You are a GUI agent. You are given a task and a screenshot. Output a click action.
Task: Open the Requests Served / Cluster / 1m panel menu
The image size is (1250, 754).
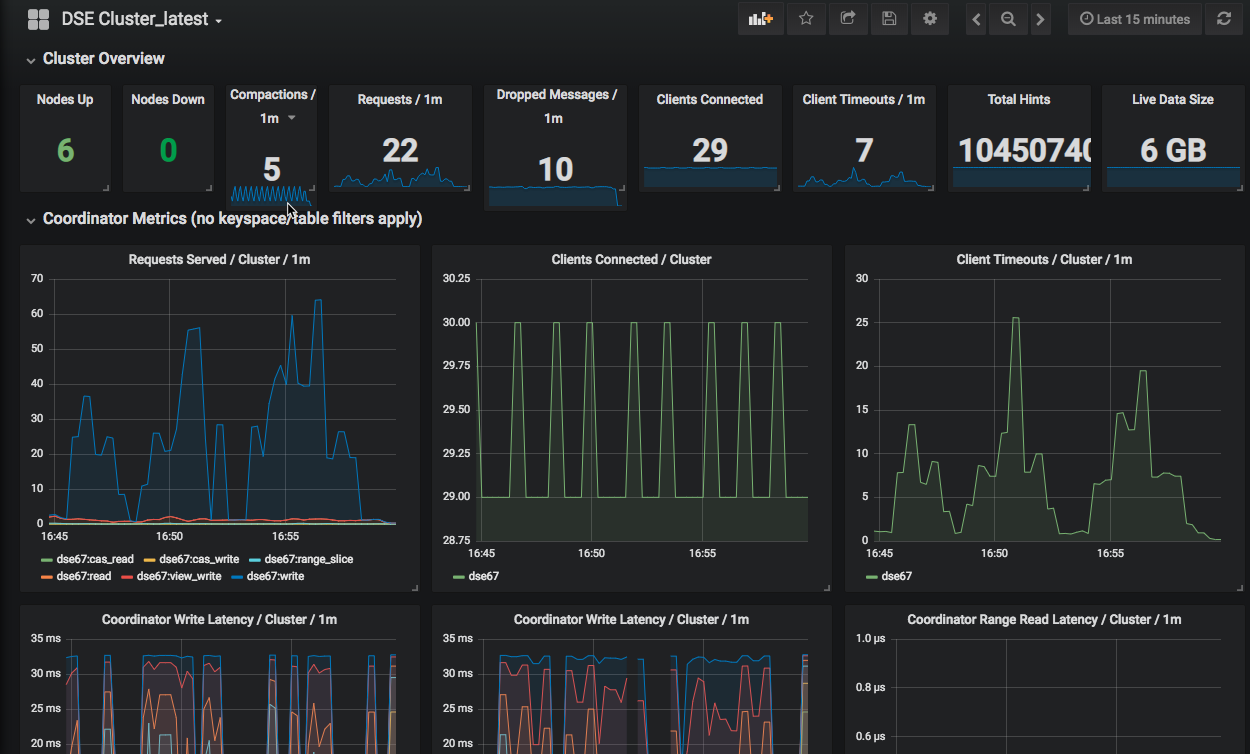(x=219, y=259)
